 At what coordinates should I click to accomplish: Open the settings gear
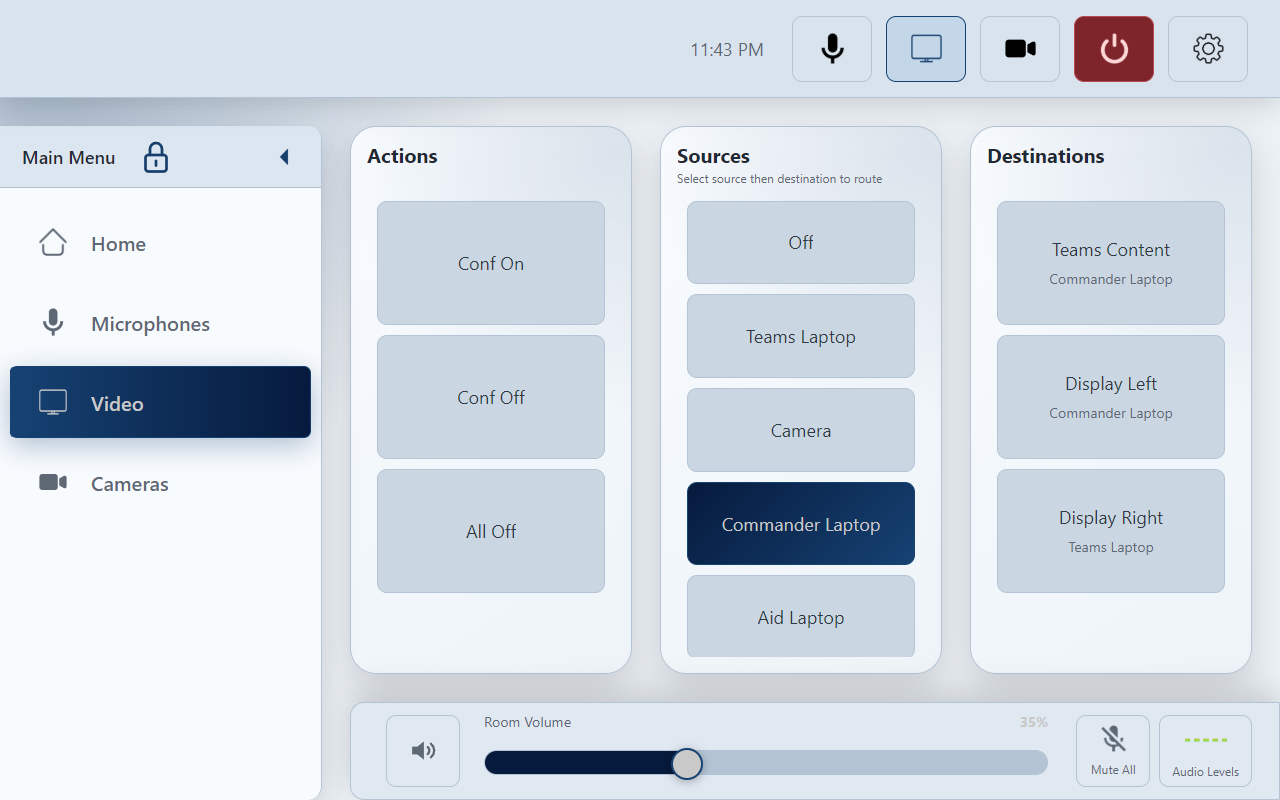click(x=1208, y=49)
